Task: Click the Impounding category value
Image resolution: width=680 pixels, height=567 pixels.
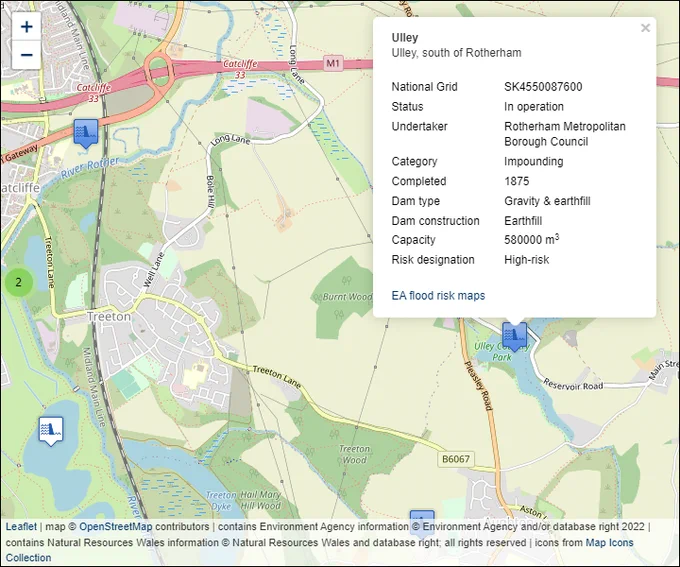Action: coord(533,161)
